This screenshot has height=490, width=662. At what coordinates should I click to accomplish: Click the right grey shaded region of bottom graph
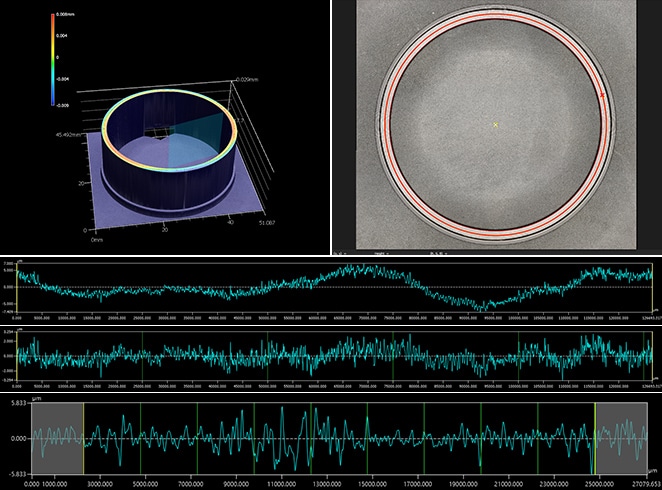coord(626,439)
